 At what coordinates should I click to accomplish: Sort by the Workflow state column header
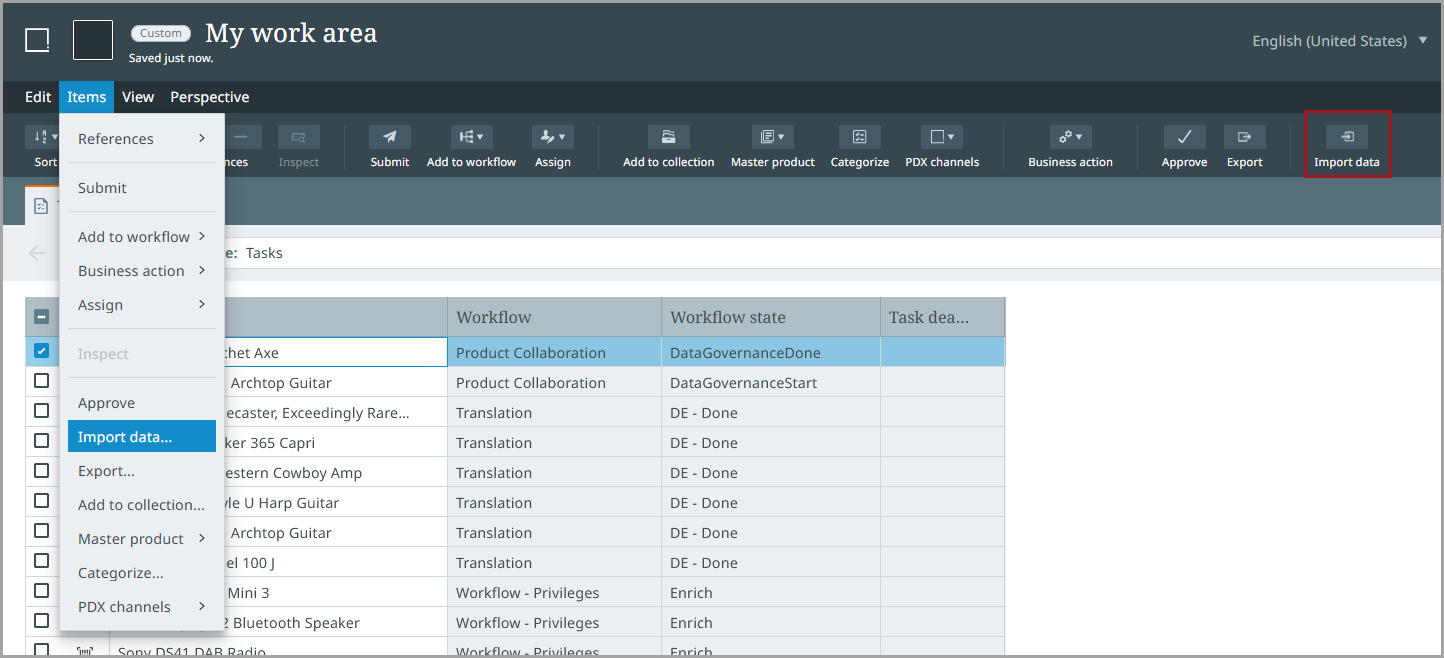728,317
